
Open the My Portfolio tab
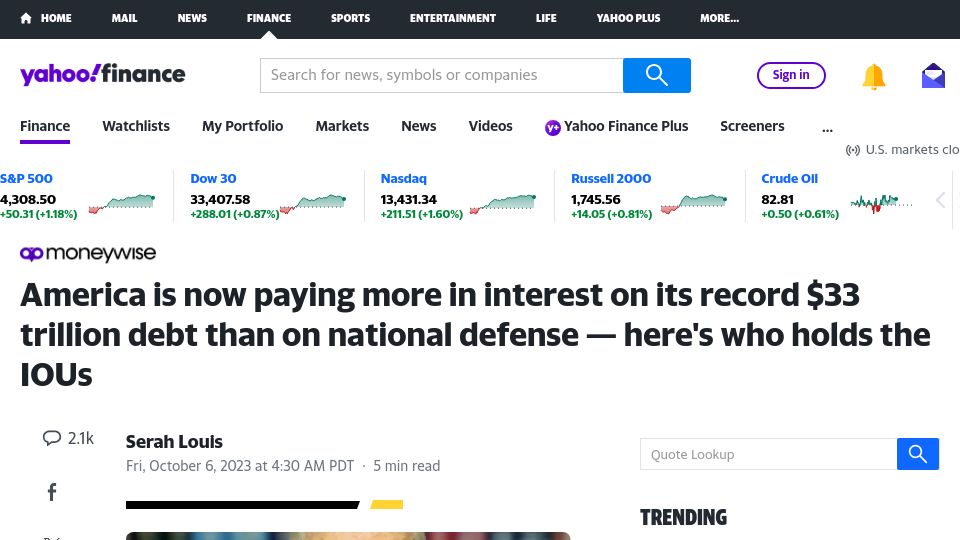[242, 126]
